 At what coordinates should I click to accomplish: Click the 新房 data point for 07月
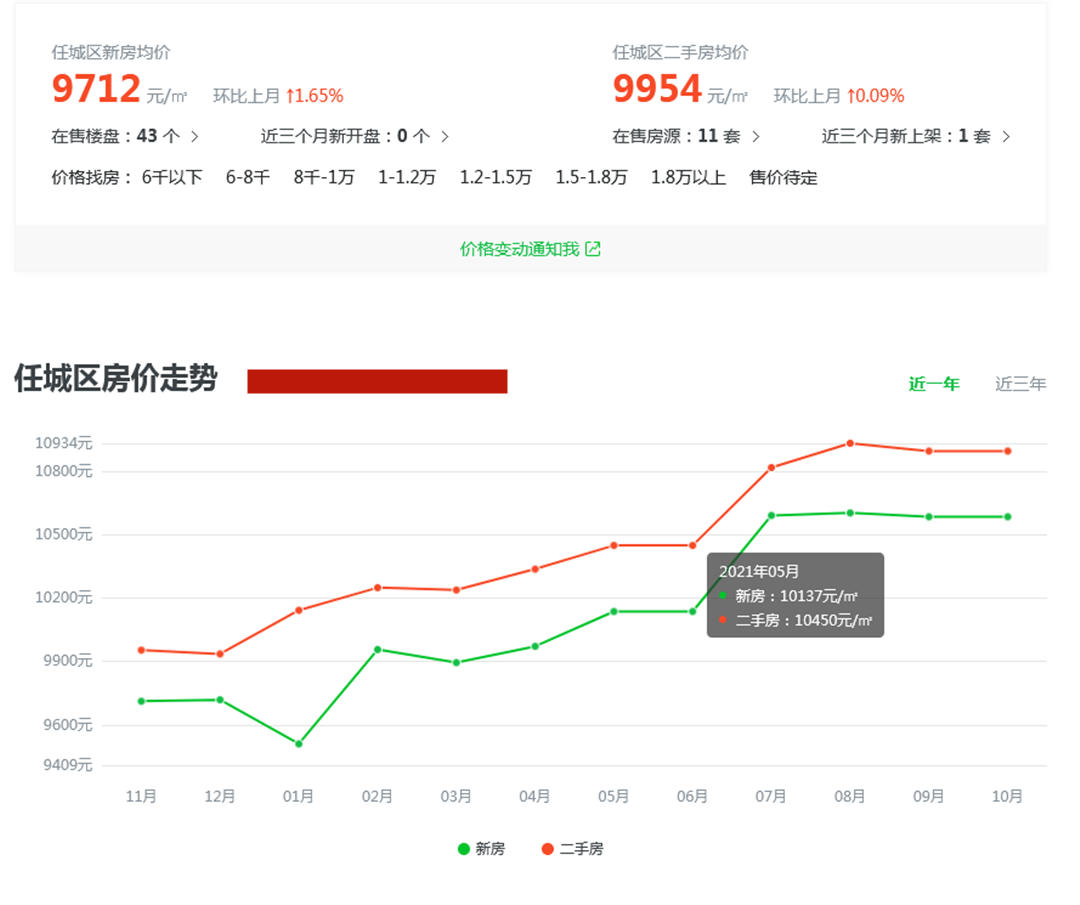(x=771, y=515)
